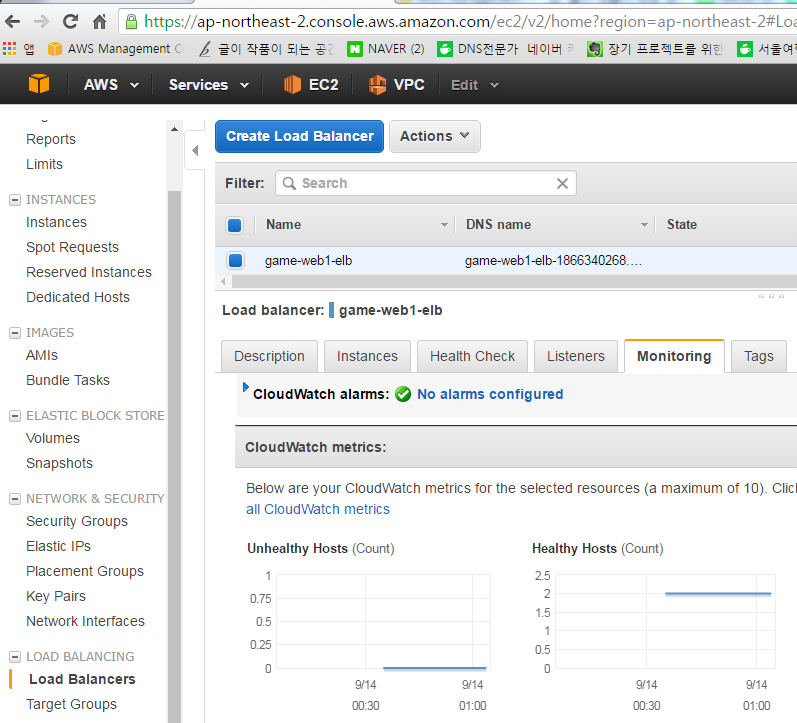This screenshot has height=723, width=797.
Task: Collapse the ELASTIC BLOCK STORE section
Action: coord(15,416)
